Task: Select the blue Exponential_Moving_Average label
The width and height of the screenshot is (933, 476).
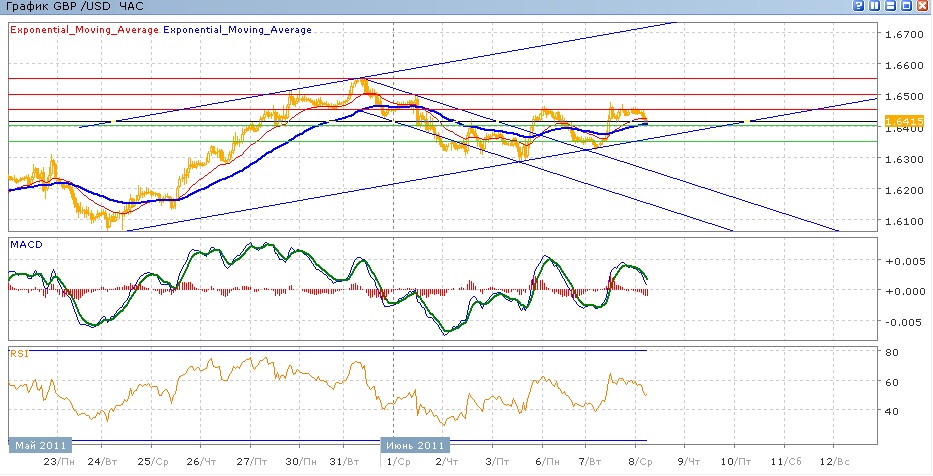Action: [x=237, y=30]
